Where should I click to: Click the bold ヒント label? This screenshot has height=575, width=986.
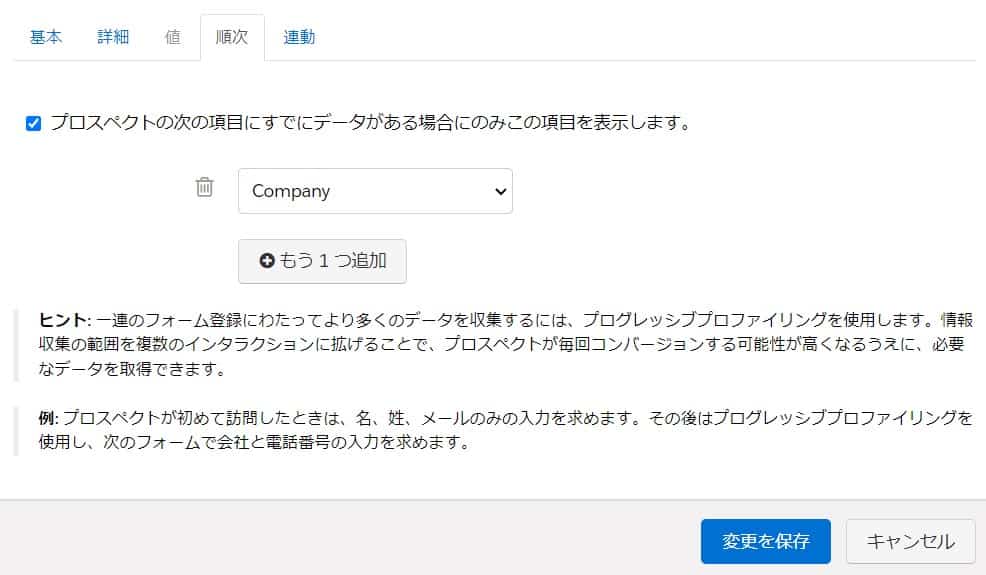coord(65,320)
